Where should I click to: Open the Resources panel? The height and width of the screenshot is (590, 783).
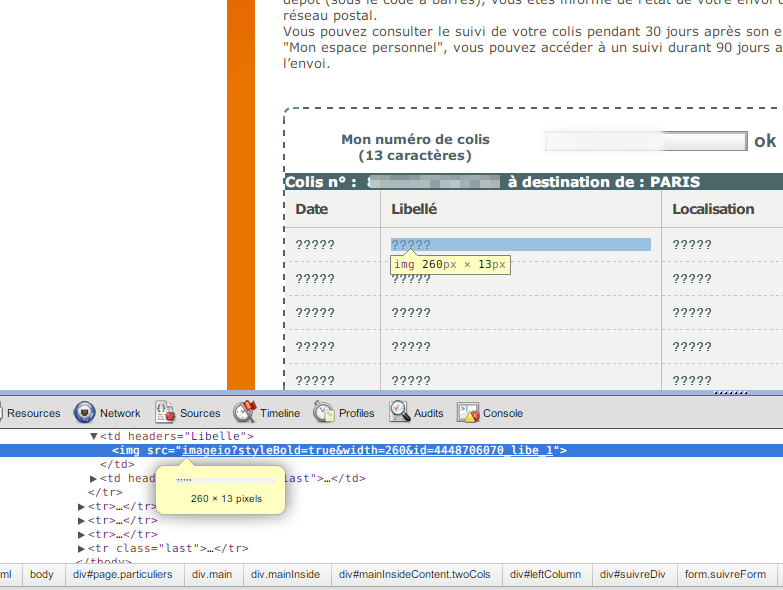coord(33,413)
